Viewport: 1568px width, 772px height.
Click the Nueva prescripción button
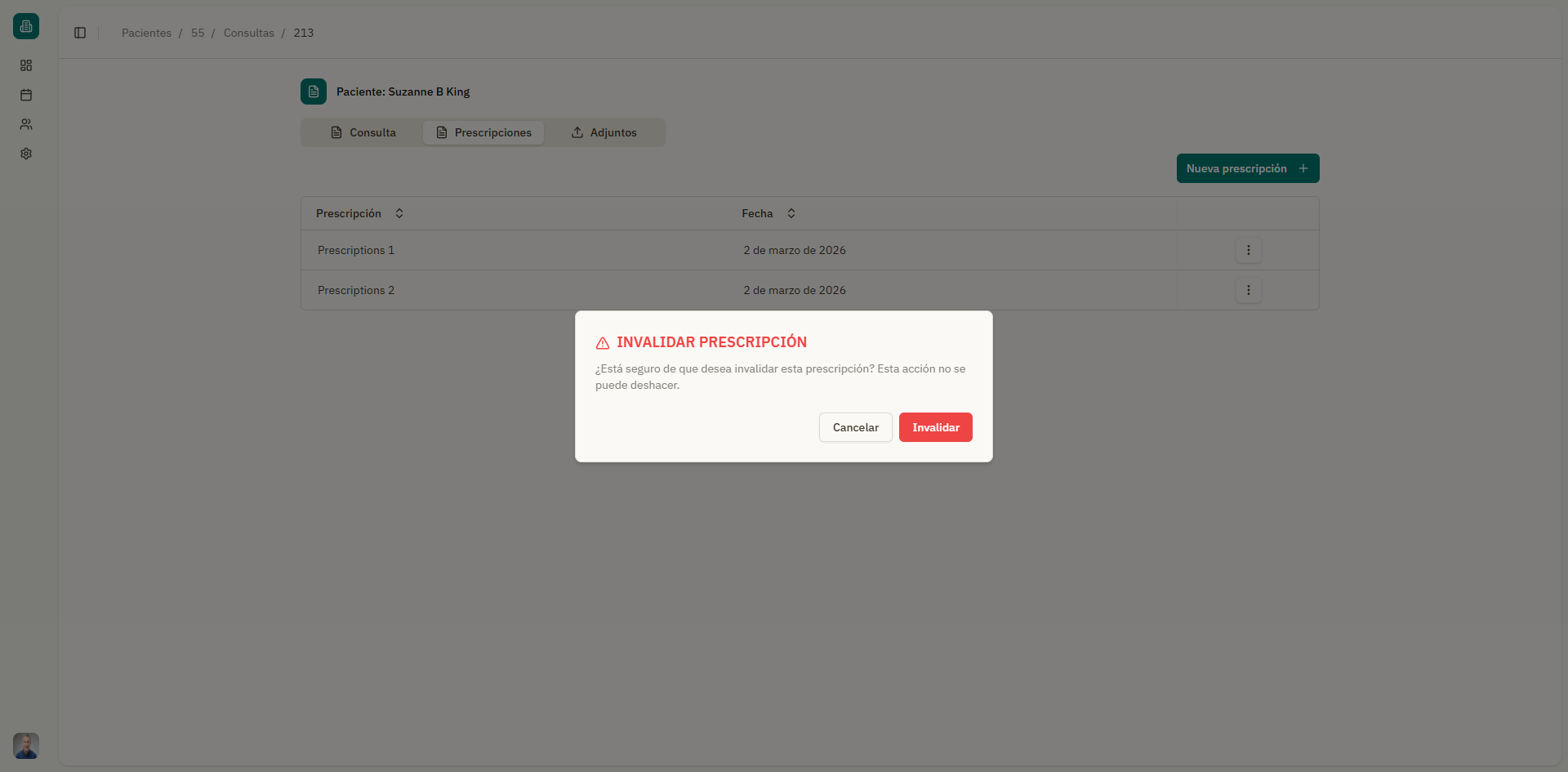(x=1247, y=168)
